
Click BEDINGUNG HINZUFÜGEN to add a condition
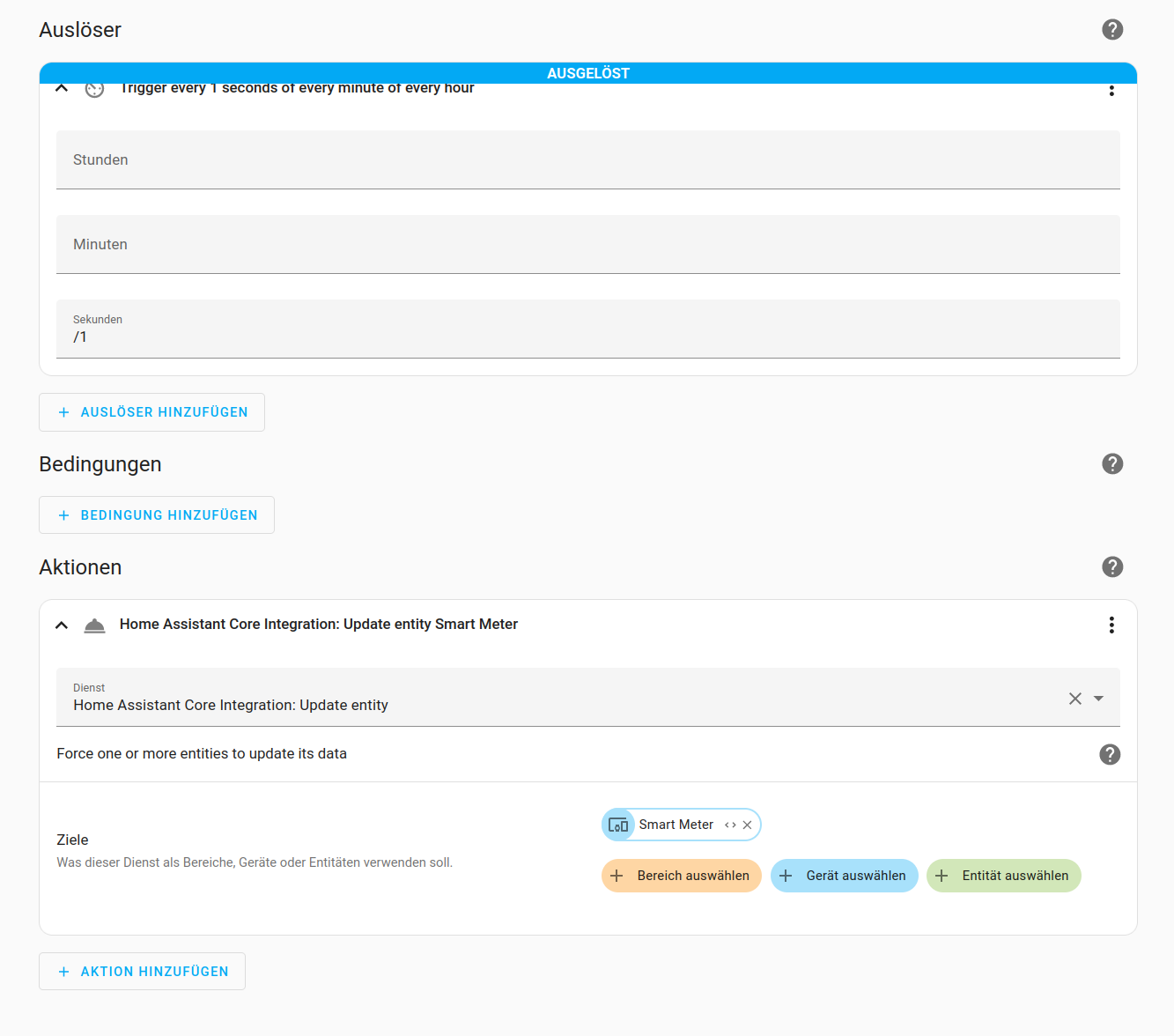[156, 514]
